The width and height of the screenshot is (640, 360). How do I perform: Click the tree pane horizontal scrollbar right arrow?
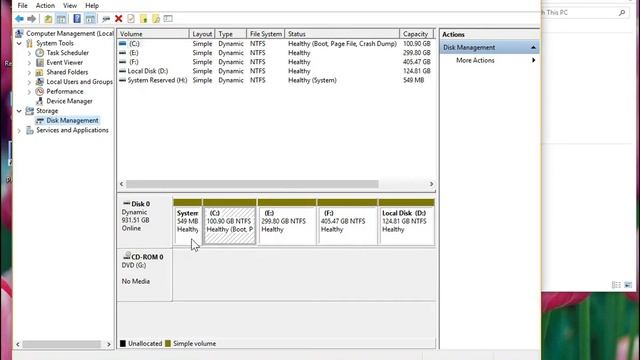(x=109, y=344)
